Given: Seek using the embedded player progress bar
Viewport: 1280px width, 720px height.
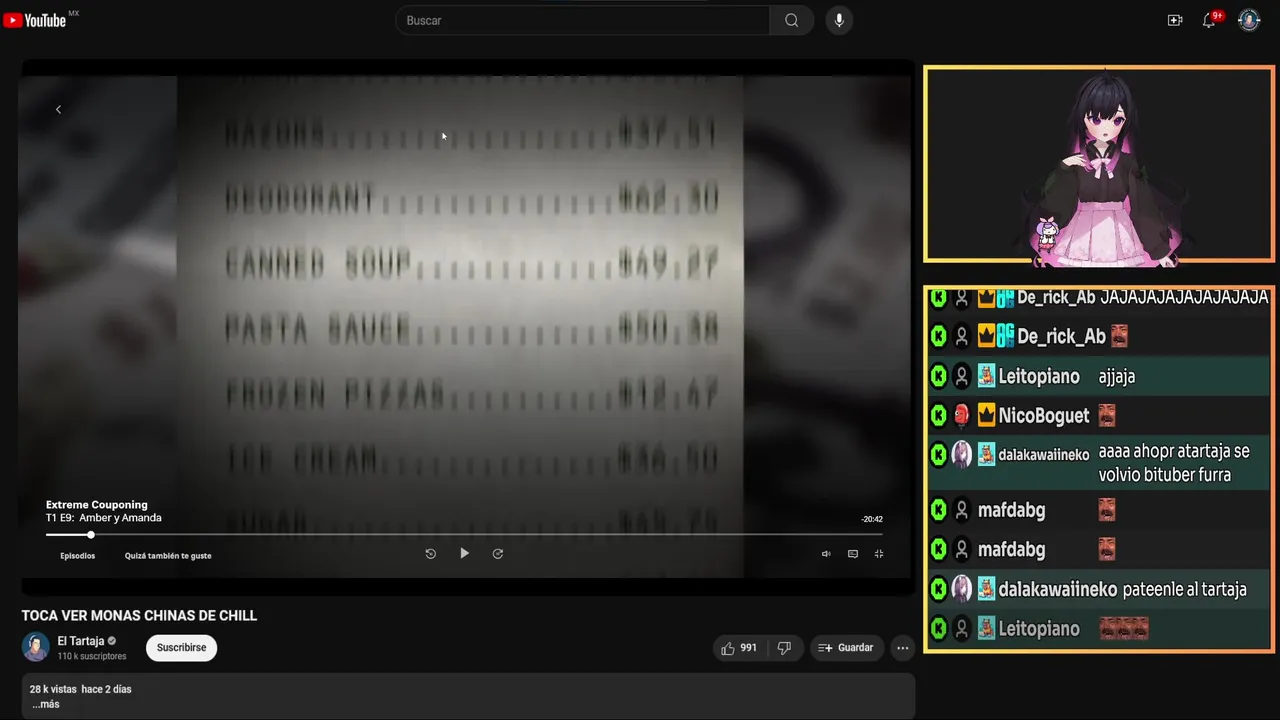Looking at the screenshot, I should click(x=464, y=535).
